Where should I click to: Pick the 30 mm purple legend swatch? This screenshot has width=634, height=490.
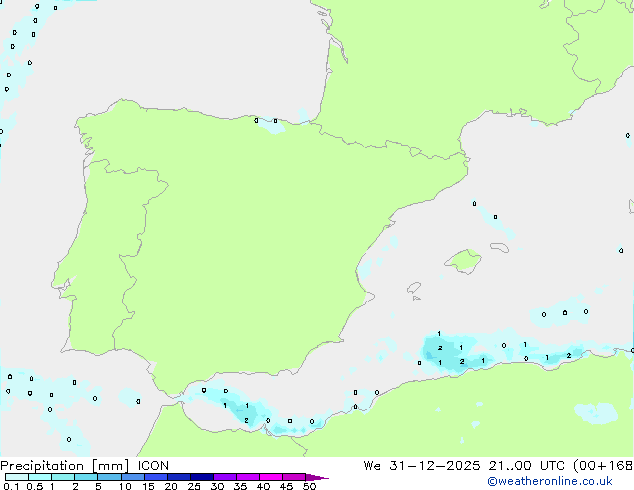pos(225,477)
